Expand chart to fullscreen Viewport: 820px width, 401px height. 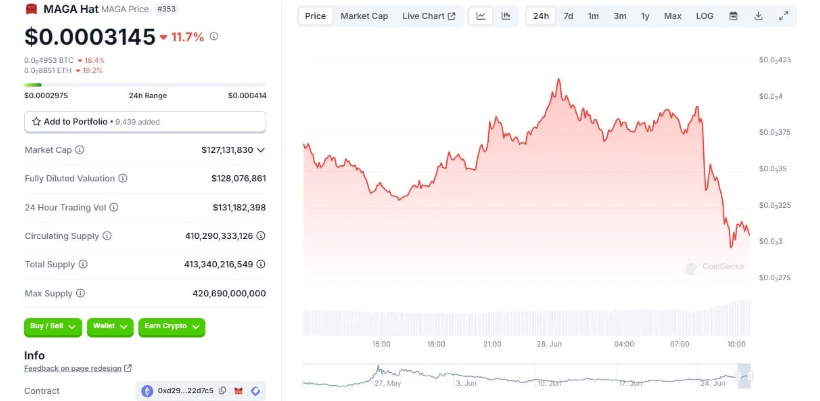pyautogui.click(x=783, y=16)
